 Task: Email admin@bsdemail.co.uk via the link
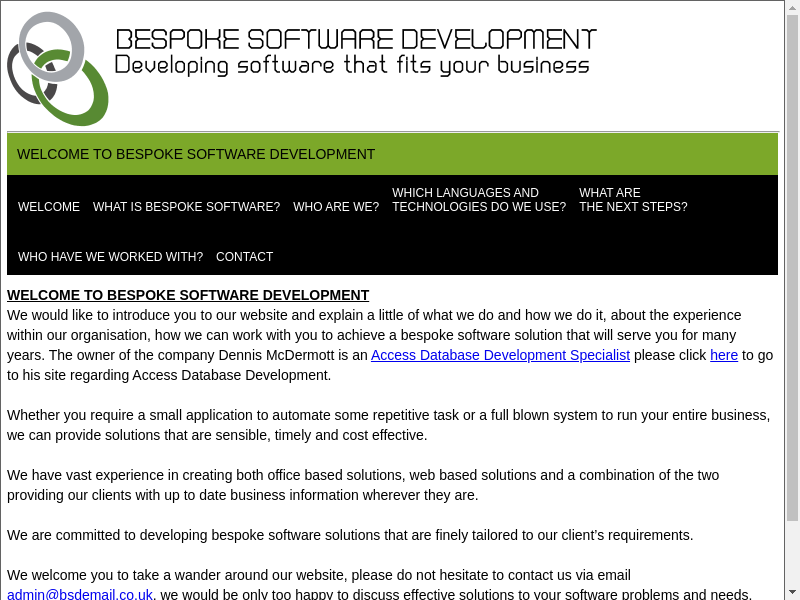coord(80,594)
